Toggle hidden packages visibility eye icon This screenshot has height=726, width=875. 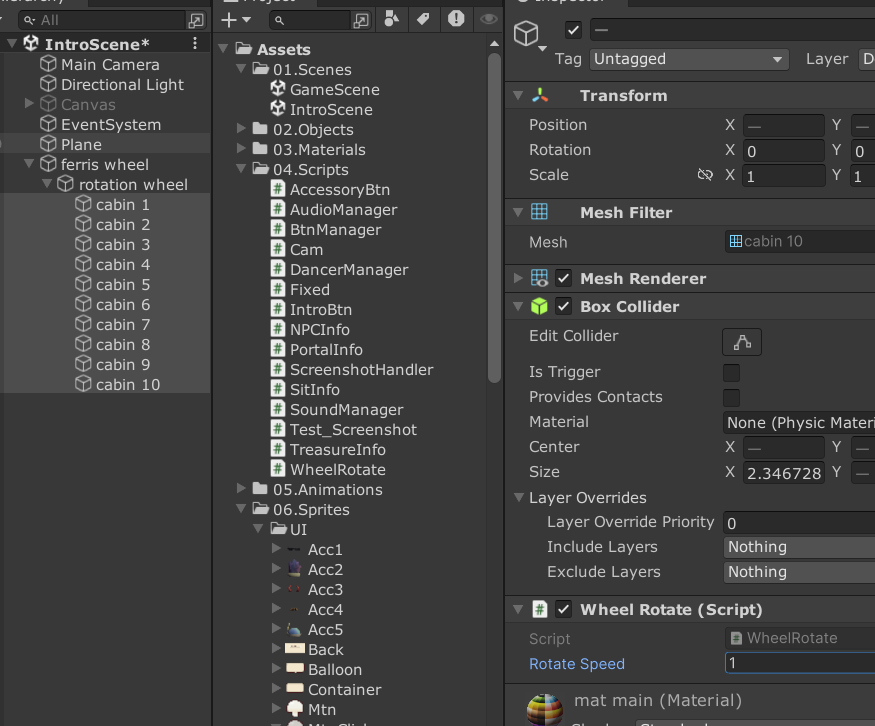tap(488, 20)
